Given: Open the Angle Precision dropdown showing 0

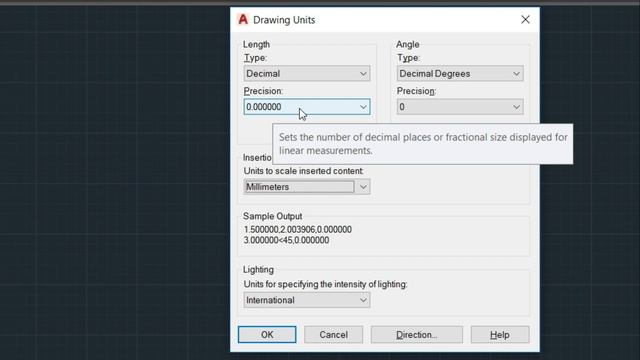Looking at the screenshot, I should (x=460, y=107).
